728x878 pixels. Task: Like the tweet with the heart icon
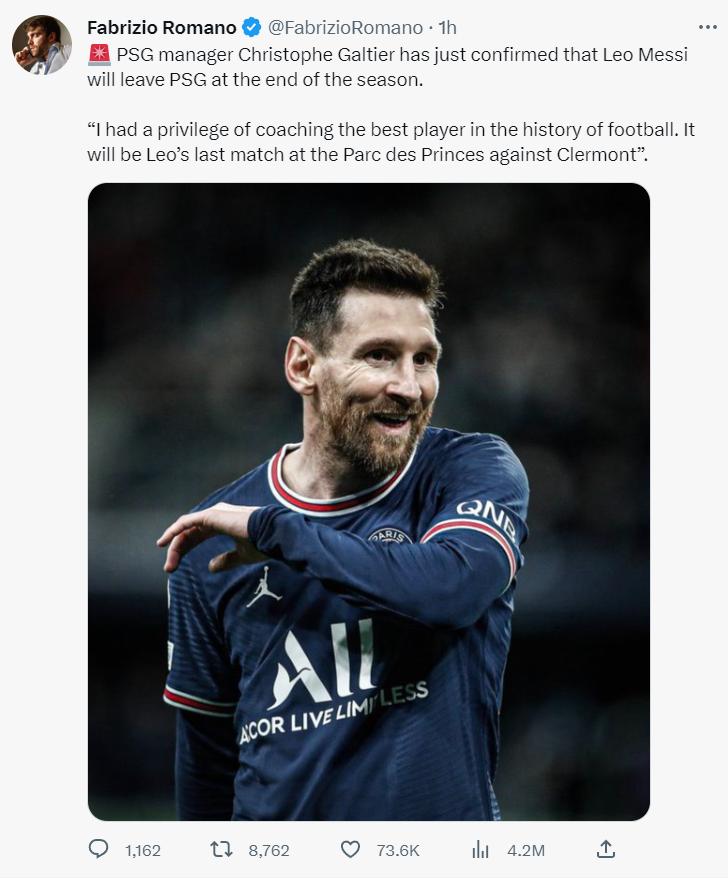pos(351,849)
